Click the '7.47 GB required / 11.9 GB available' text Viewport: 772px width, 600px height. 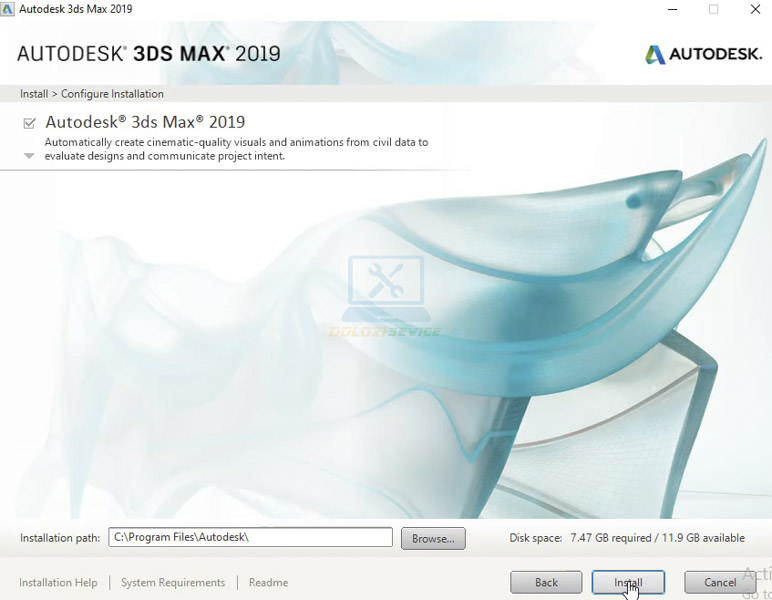point(657,537)
